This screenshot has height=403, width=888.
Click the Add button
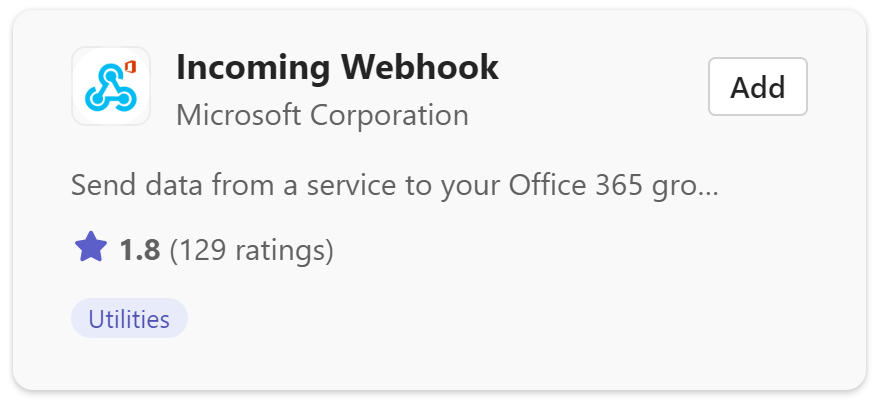757,87
